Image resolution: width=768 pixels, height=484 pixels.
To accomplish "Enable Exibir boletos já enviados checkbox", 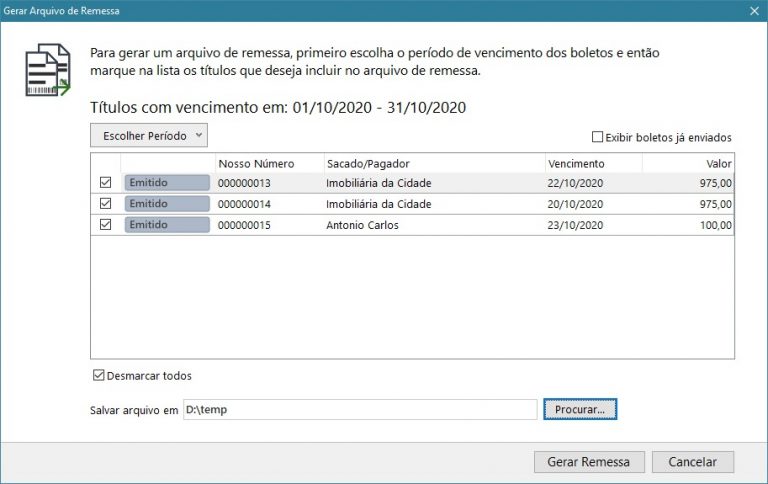I will 598,137.
